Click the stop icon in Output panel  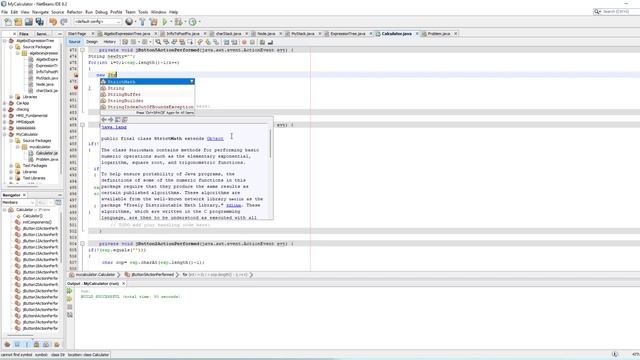click(x=70, y=307)
